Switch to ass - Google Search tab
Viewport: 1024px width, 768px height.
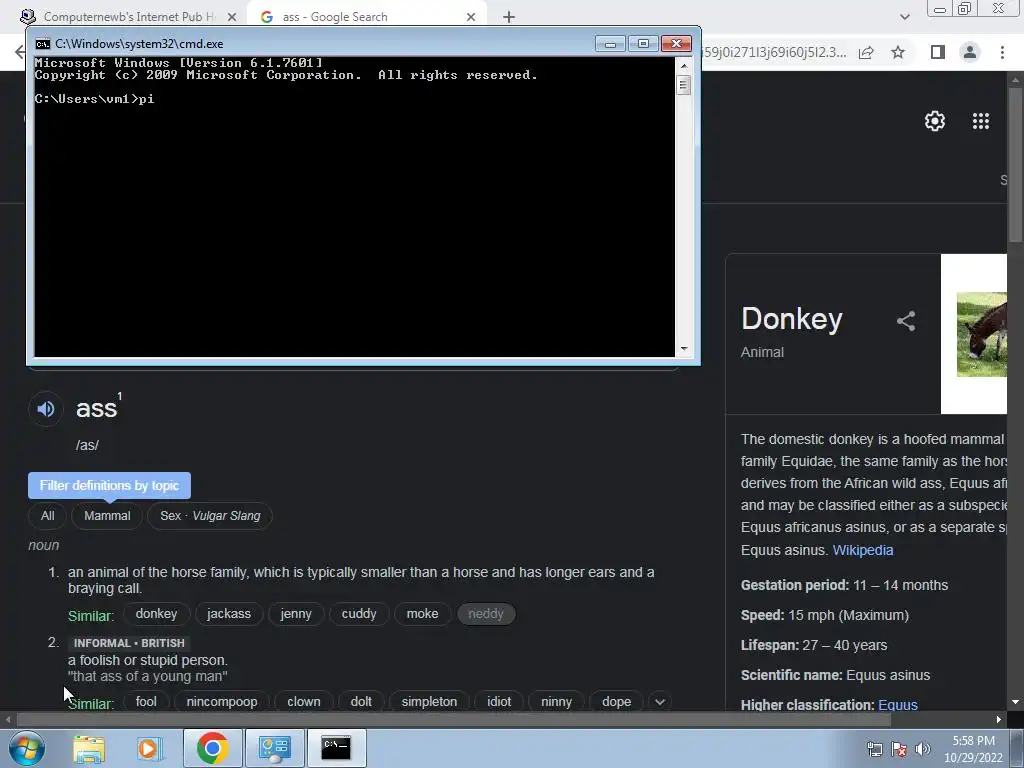368,17
